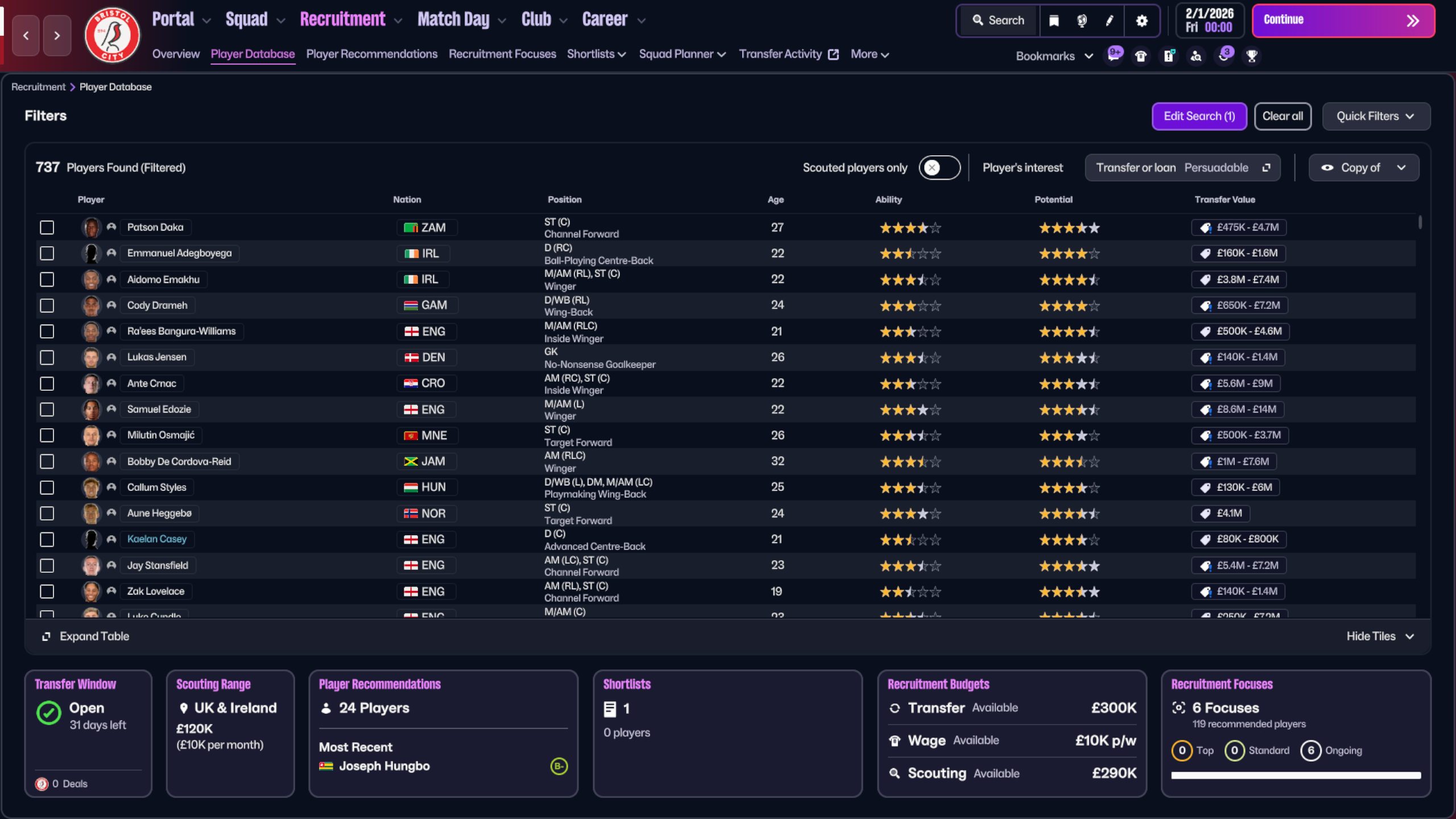Switch to the Player Recommendations tab

click(372, 54)
